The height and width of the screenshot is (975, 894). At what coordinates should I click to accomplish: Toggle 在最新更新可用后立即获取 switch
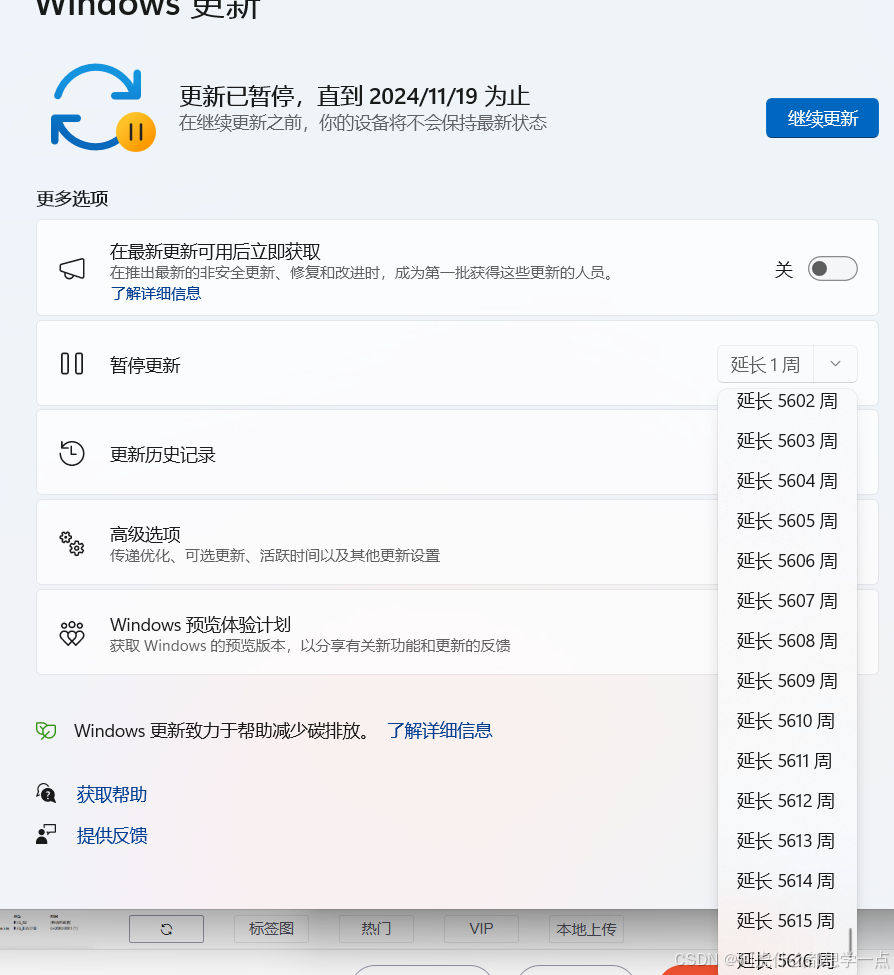(x=832, y=269)
